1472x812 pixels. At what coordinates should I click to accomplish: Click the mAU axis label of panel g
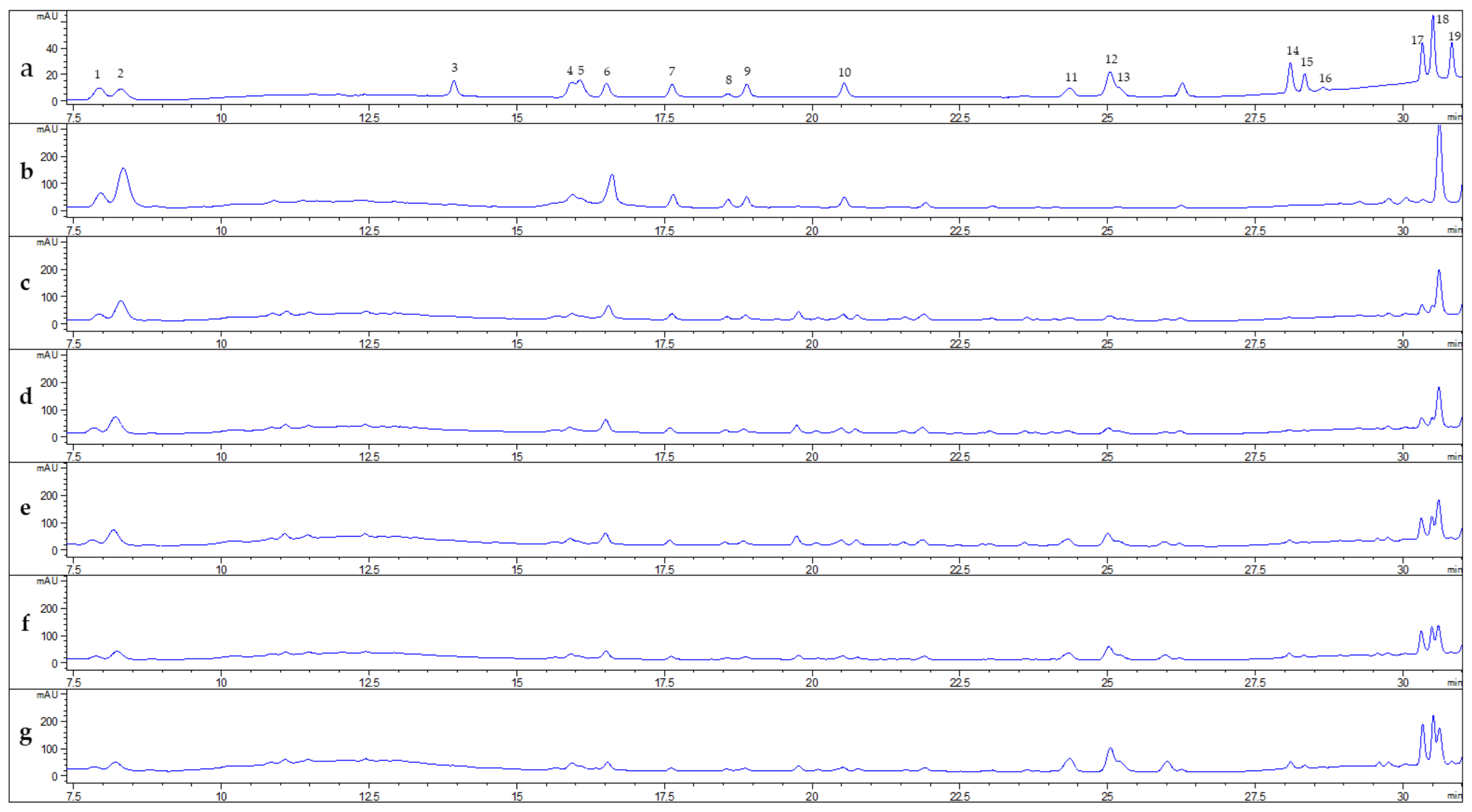[47, 695]
